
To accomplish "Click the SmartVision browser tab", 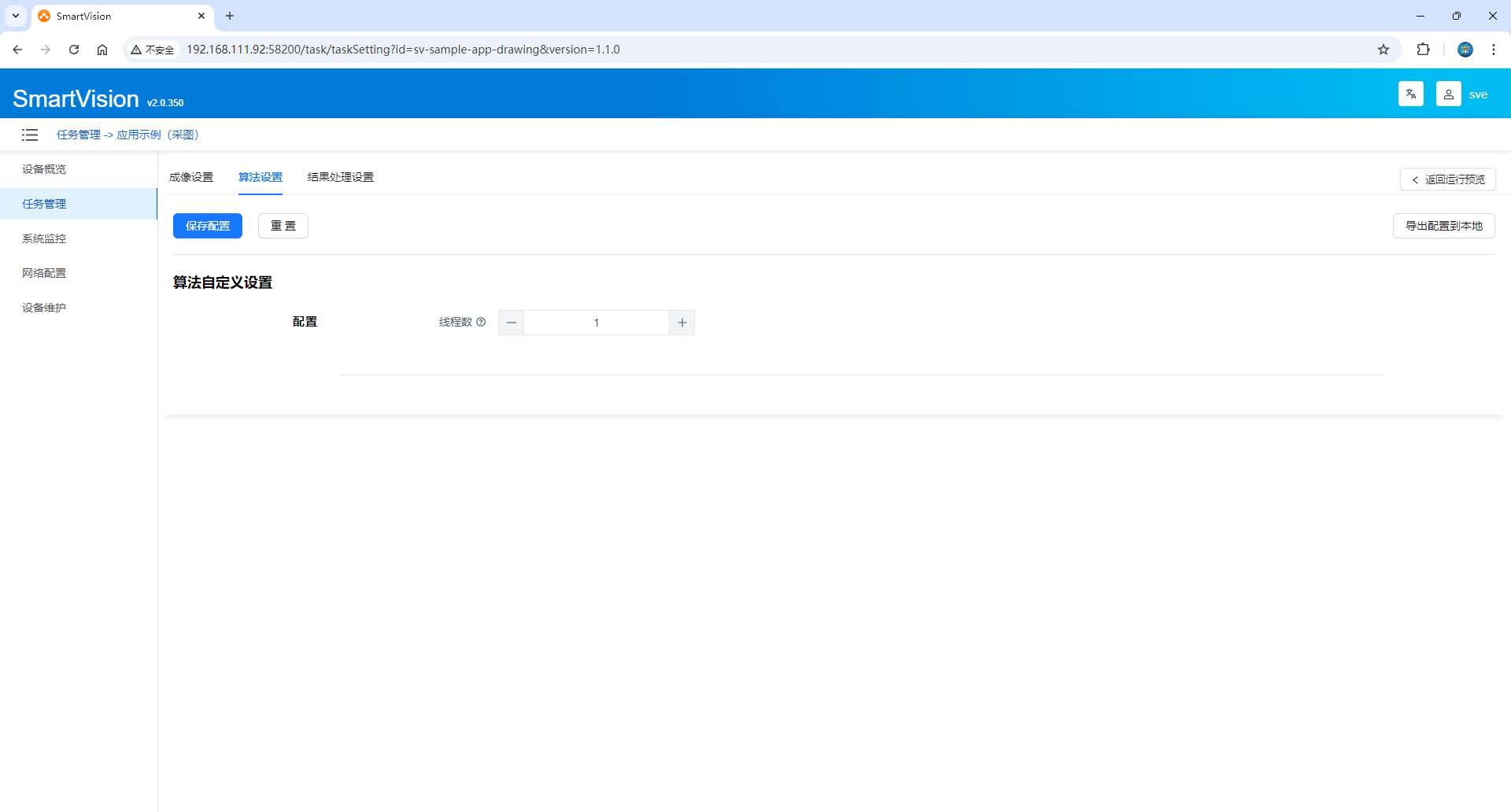I will [122, 16].
